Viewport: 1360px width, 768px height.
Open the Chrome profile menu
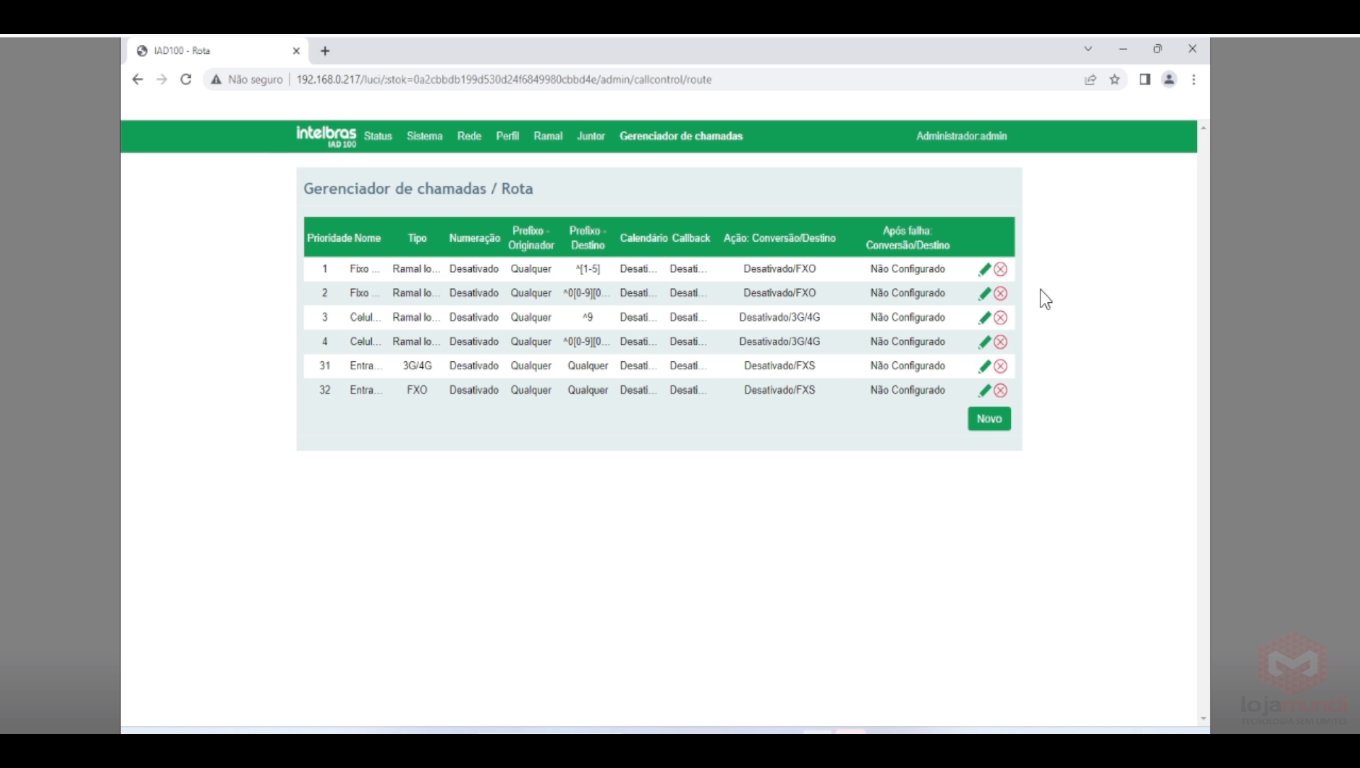coord(1168,79)
